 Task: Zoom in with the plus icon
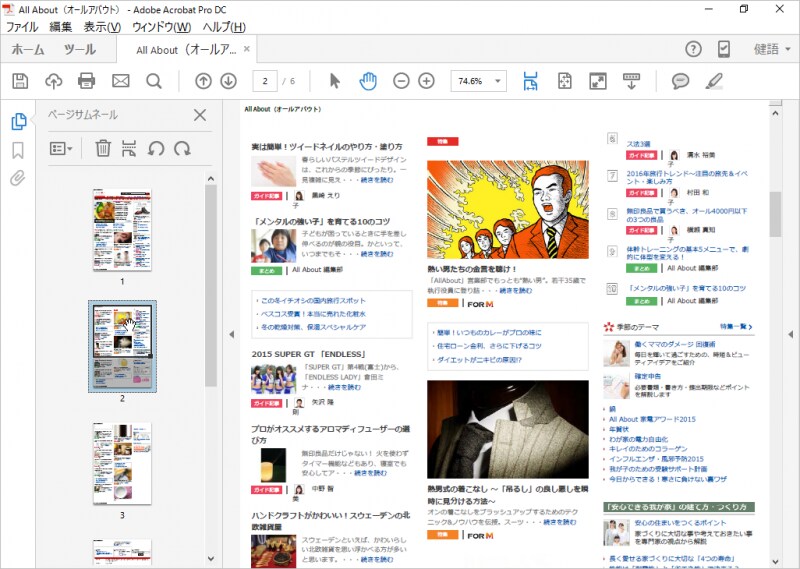(x=427, y=81)
